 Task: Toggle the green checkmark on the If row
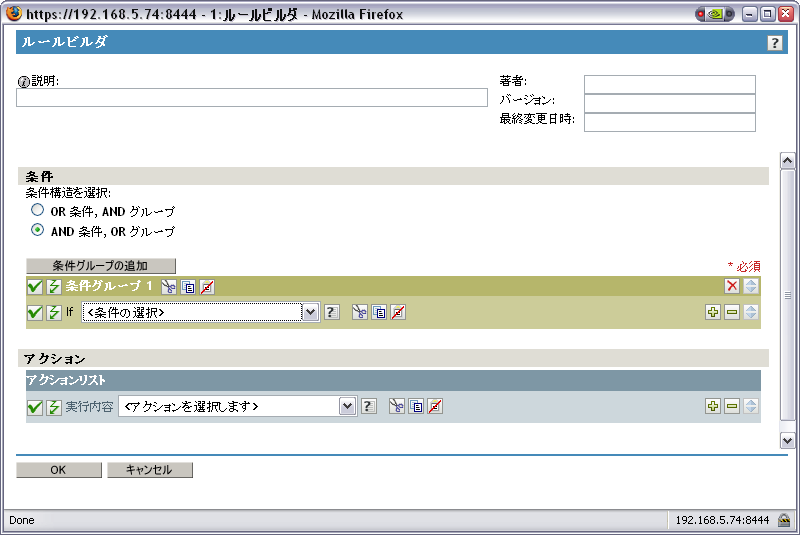tap(35, 312)
